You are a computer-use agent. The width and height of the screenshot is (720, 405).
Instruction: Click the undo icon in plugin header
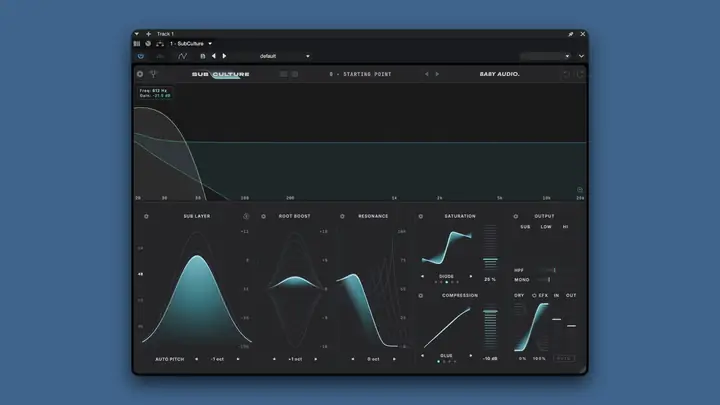(567, 74)
